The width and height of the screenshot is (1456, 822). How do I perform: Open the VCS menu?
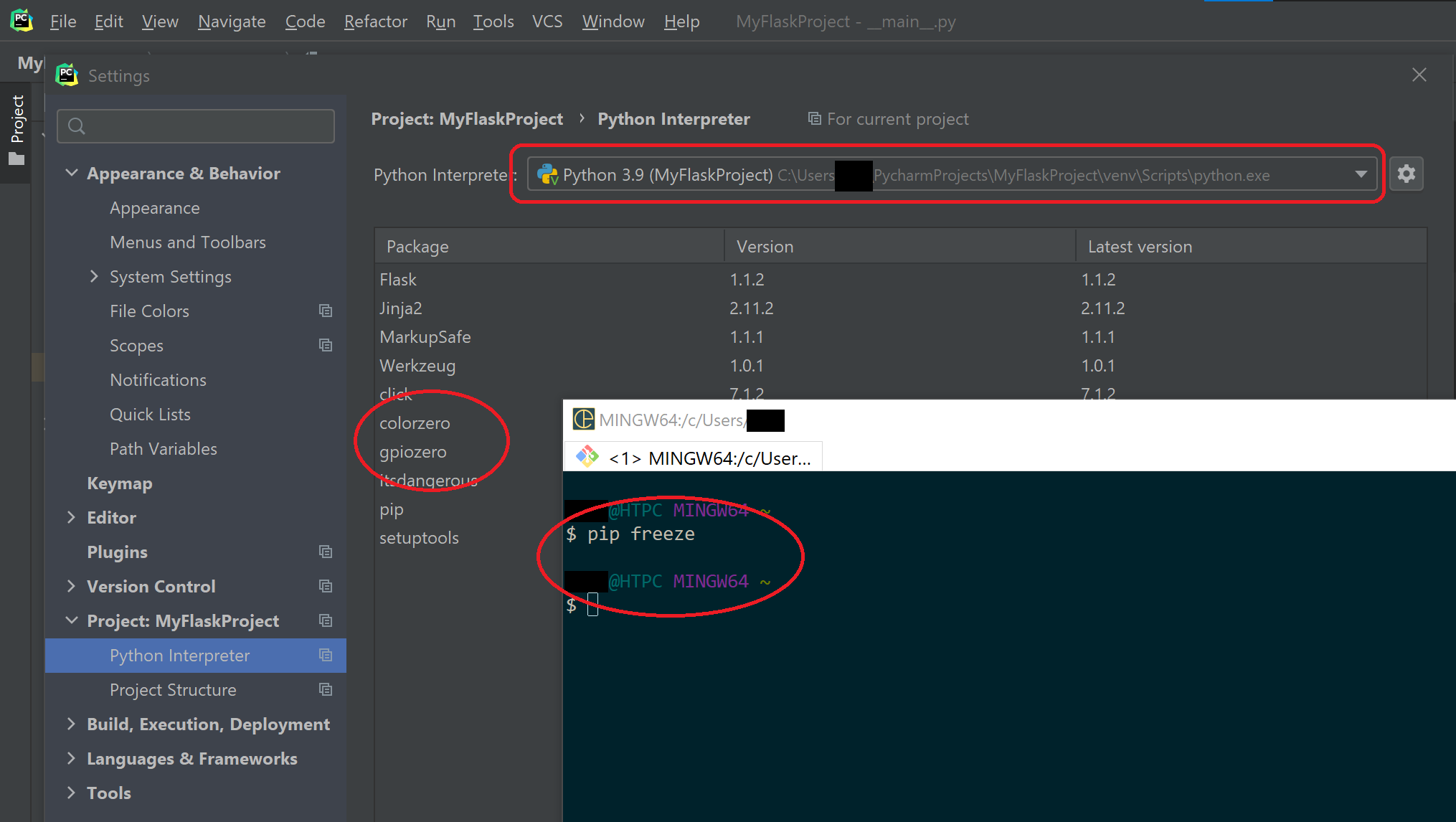(547, 22)
